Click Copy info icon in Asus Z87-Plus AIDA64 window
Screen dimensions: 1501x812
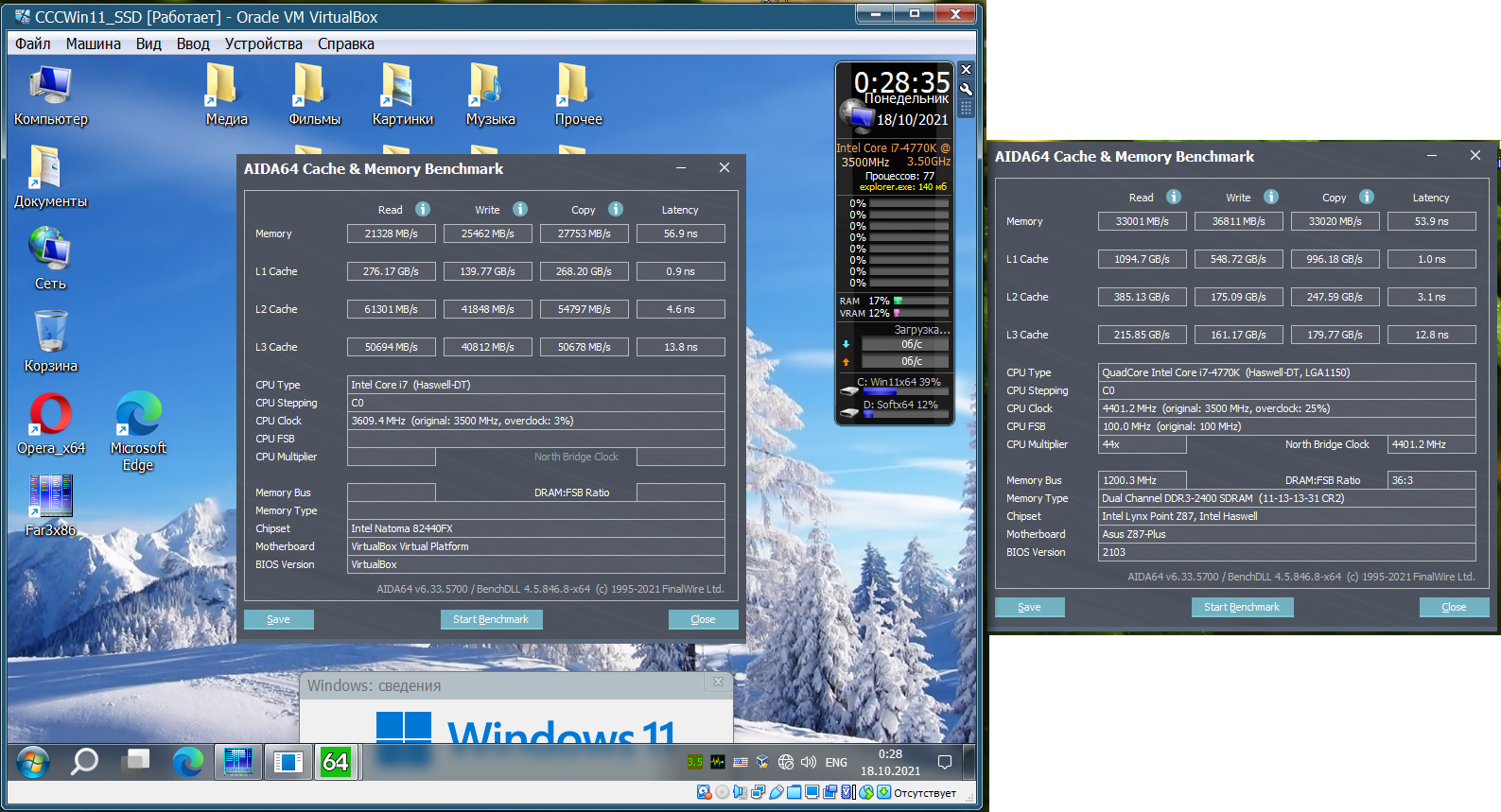click(1367, 197)
